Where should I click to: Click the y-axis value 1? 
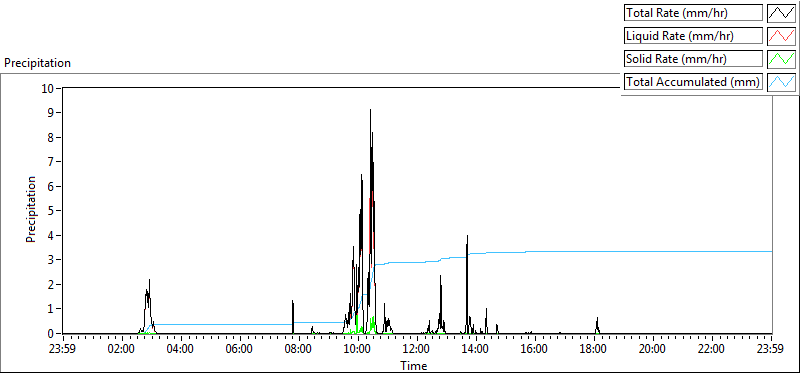(51, 309)
